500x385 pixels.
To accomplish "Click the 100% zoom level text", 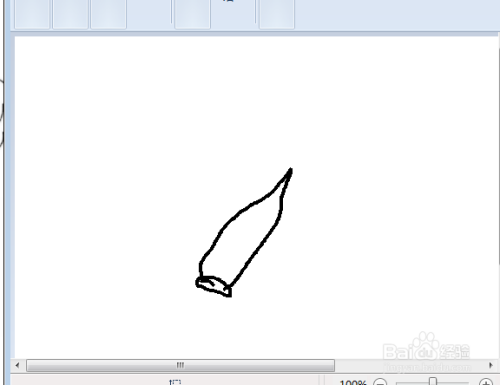I will [353, 383].
